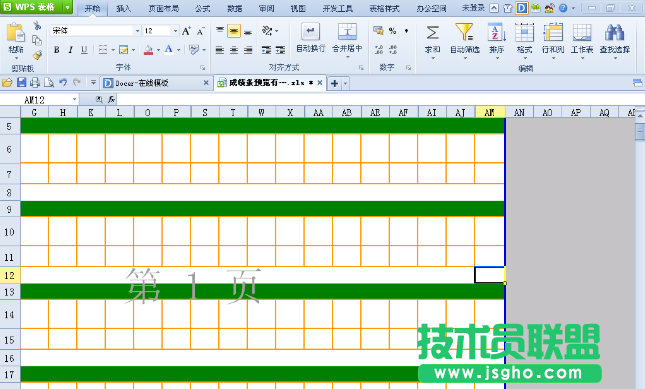The image size is (645, 389).
Task: Switch to the Formulas ribbon tab
Action: [x=202, y=8]
